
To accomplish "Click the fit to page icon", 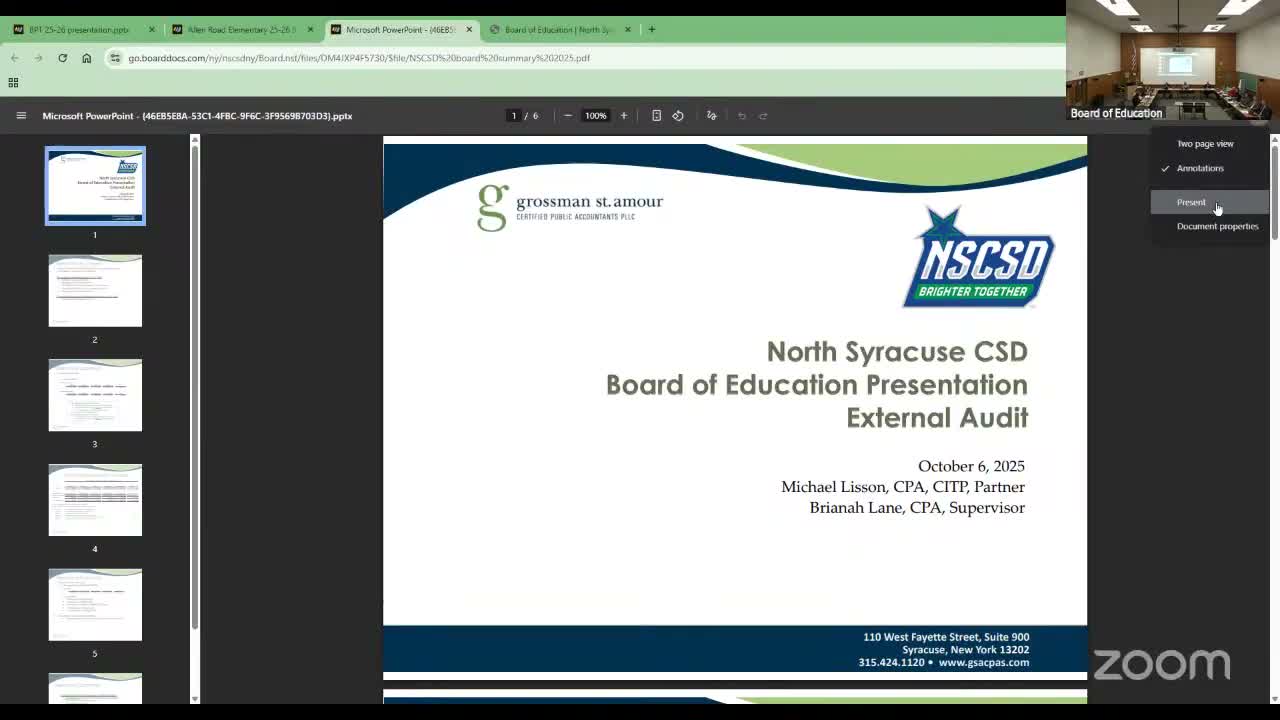I will (x=656, y=116).
